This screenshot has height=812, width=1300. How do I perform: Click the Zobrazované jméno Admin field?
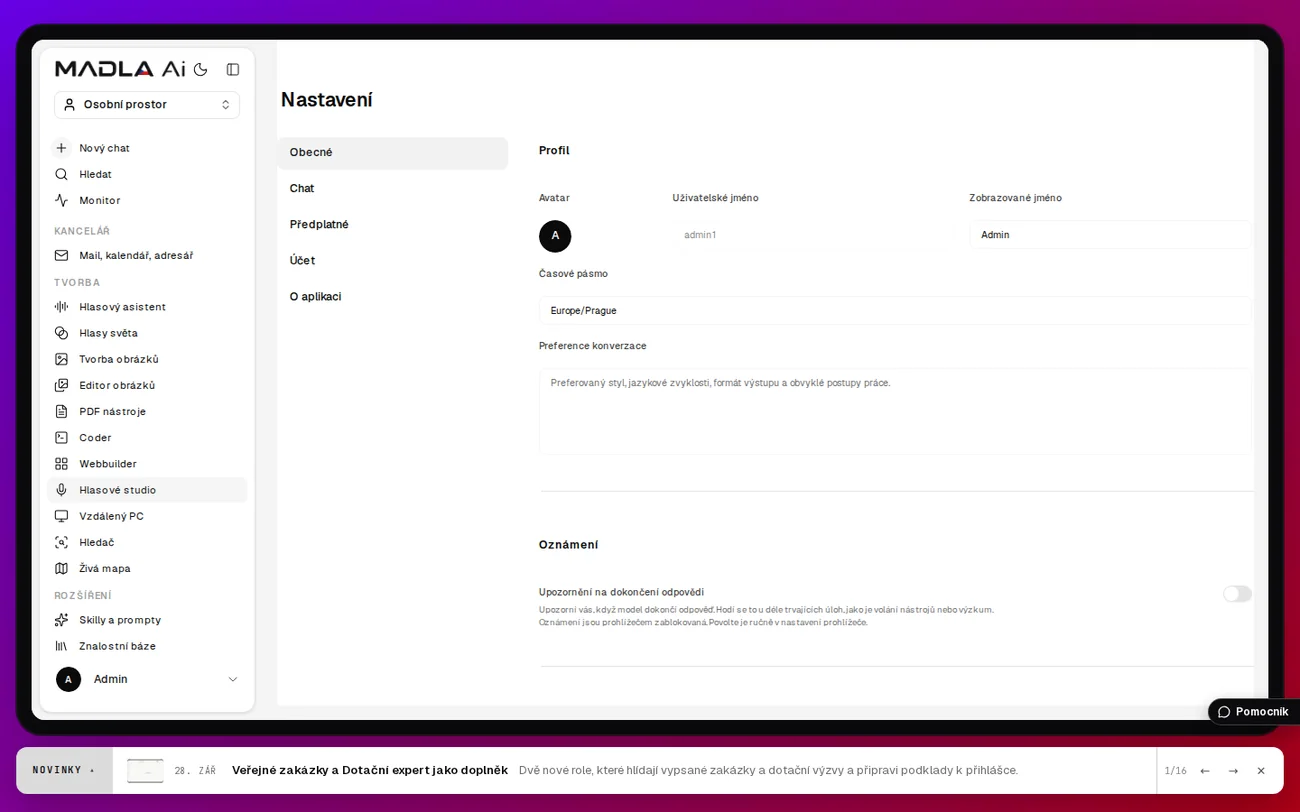coord(1110,234)
